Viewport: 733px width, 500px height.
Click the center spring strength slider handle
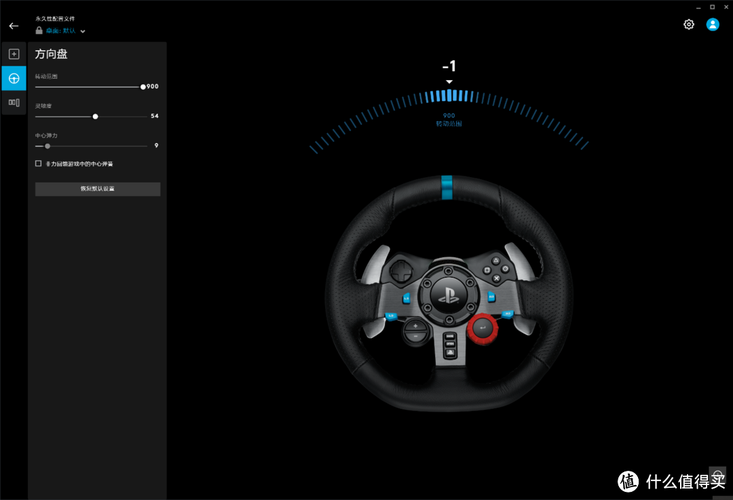(x=47, y=146)
